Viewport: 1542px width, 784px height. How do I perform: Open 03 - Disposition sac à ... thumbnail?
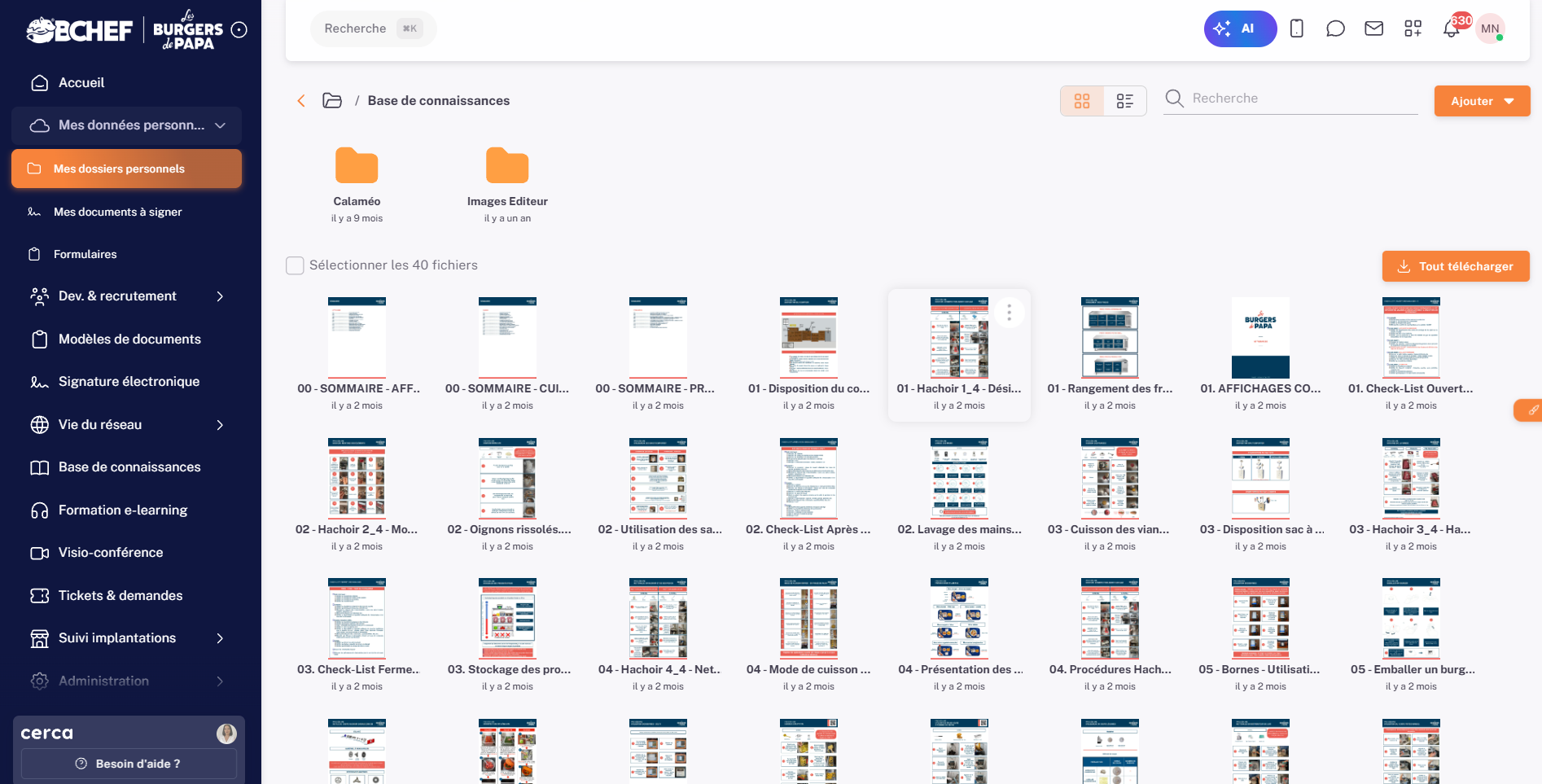pos(1260,478)
